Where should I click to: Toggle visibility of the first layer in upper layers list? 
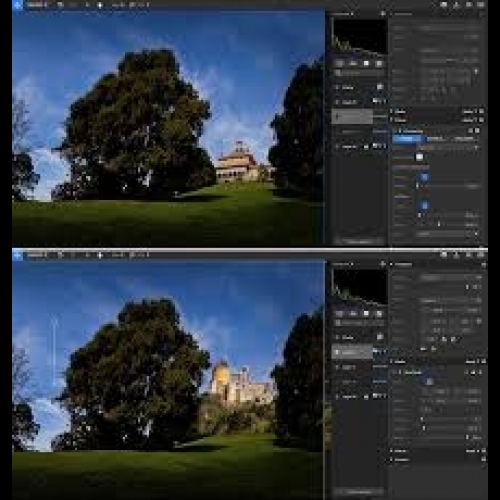point(337,87)
